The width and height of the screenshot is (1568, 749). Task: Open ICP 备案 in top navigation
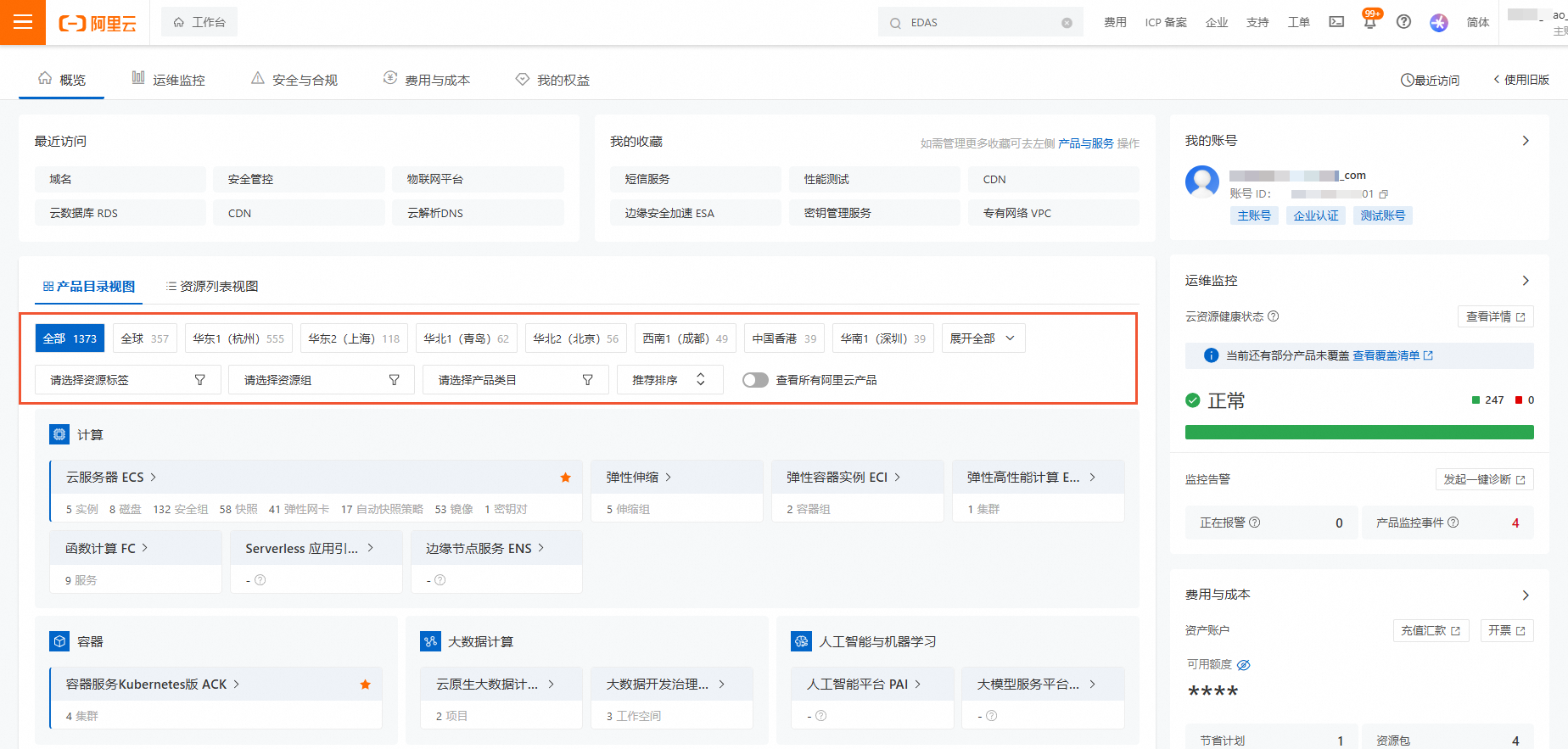coord(1166,22)
